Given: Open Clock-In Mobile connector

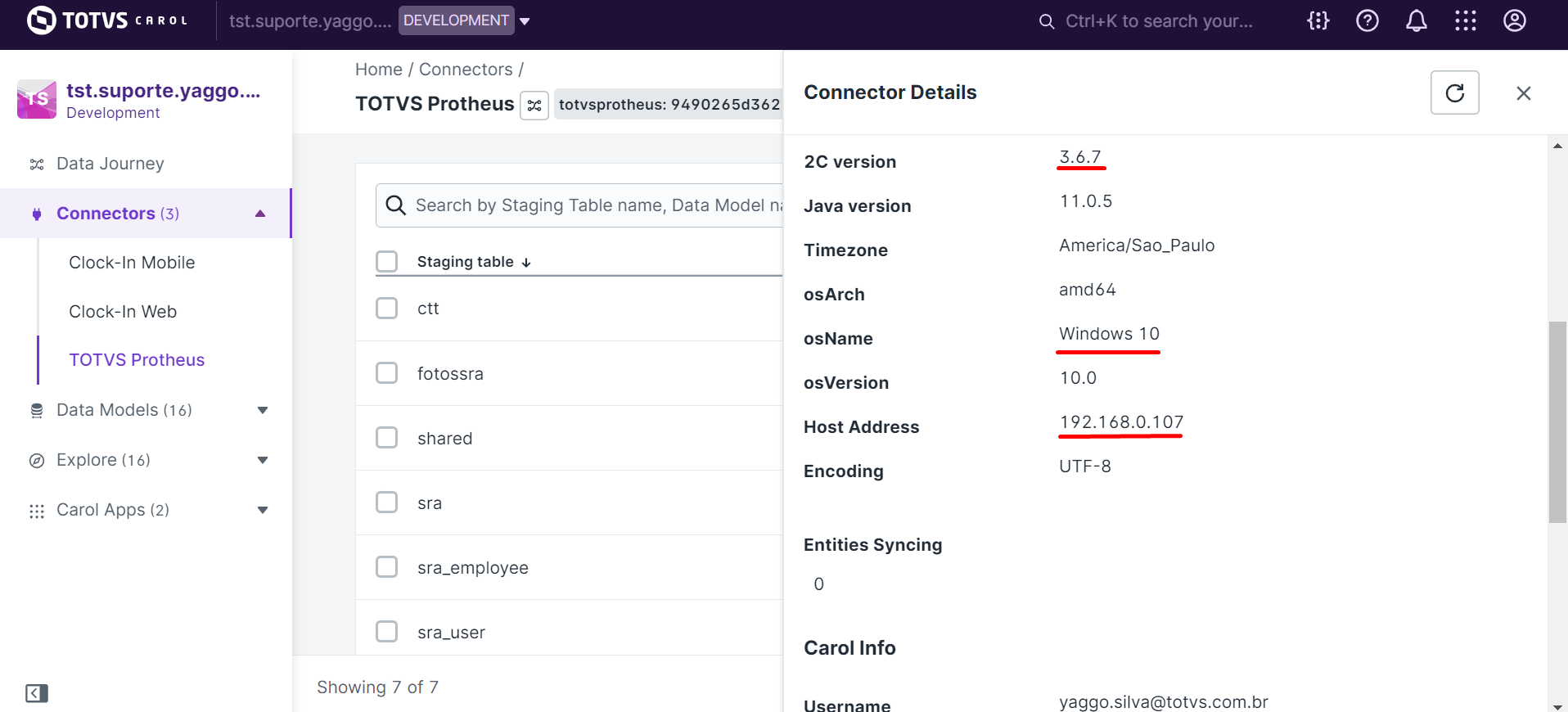Looking at the screenshot, I should 132,263.
